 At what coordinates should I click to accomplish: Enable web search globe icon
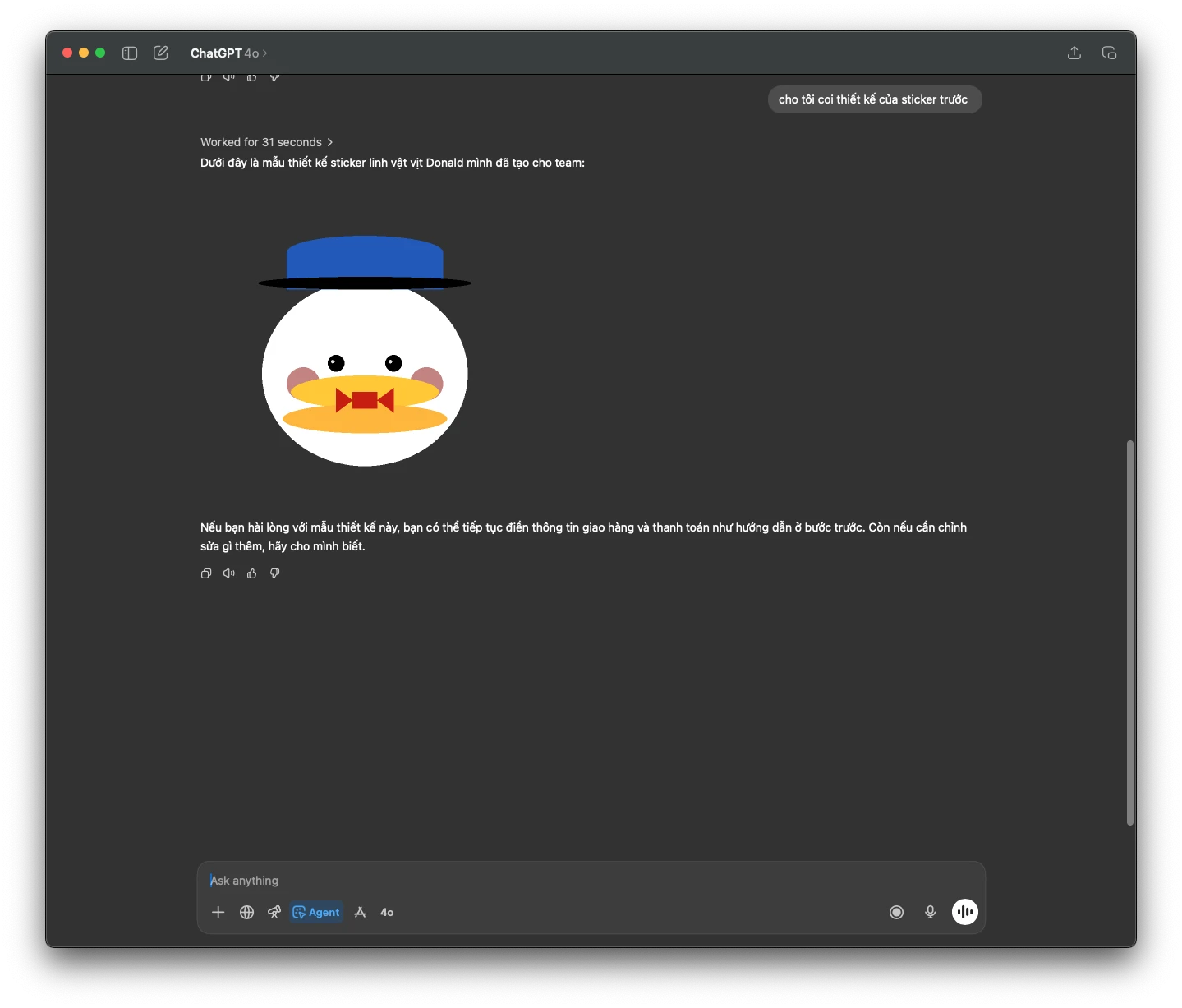(246, 912)
